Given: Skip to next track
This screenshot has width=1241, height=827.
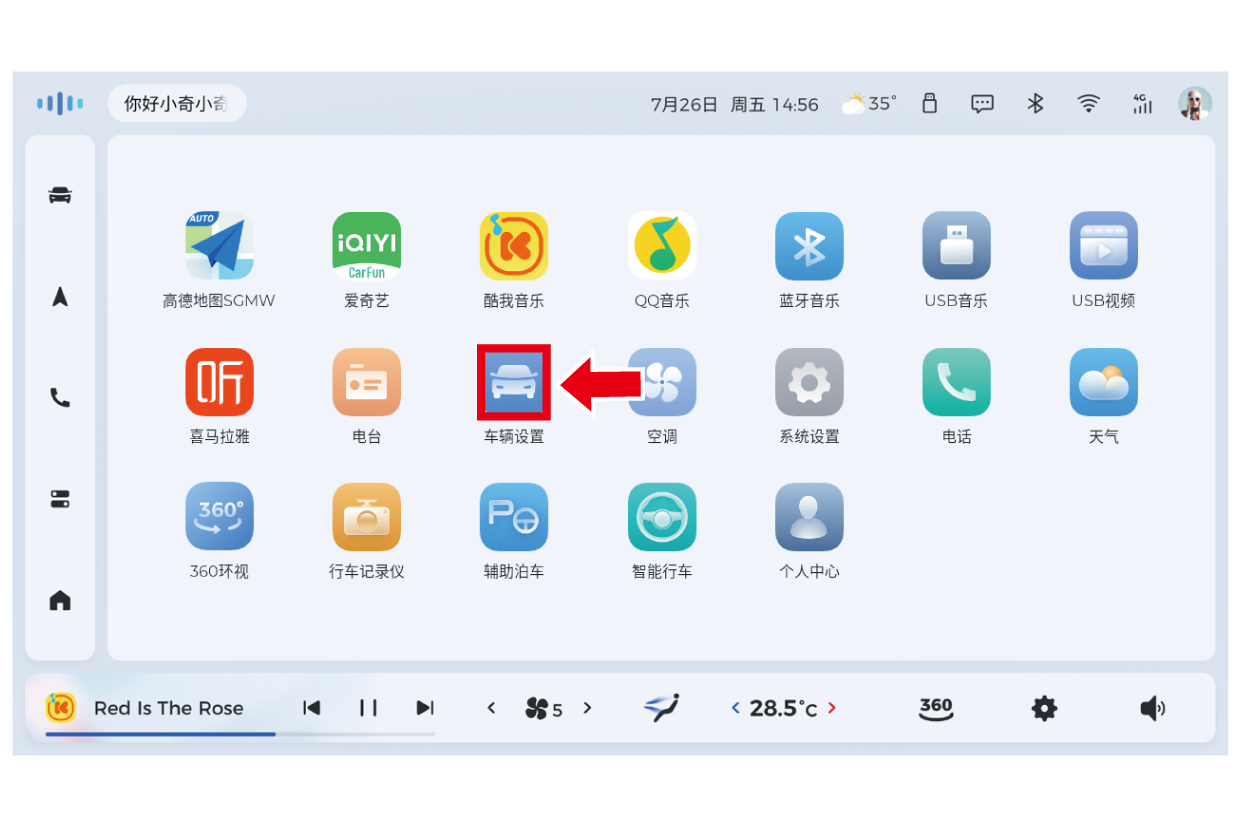Looking at the screenshot, I should tap(425, 708).
